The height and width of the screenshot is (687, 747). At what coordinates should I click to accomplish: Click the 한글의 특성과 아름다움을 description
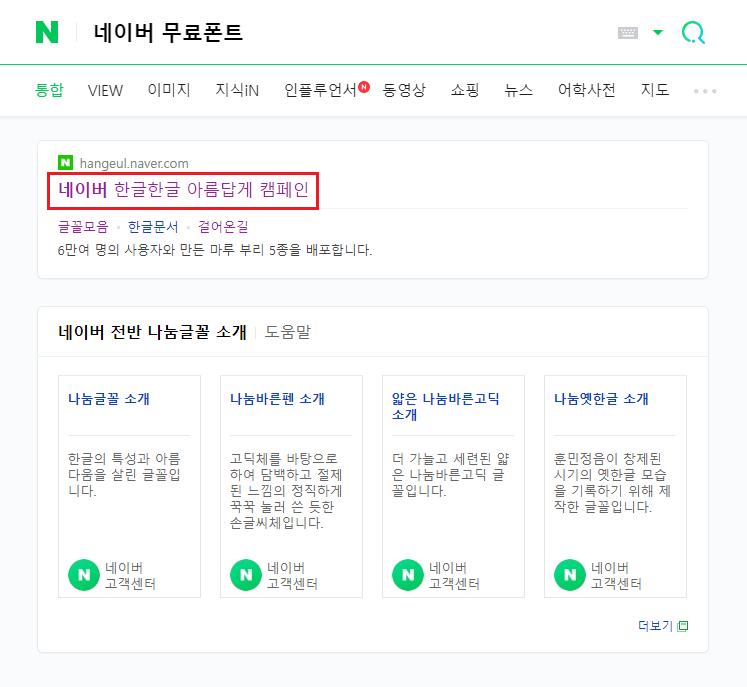tap(124, 475)
